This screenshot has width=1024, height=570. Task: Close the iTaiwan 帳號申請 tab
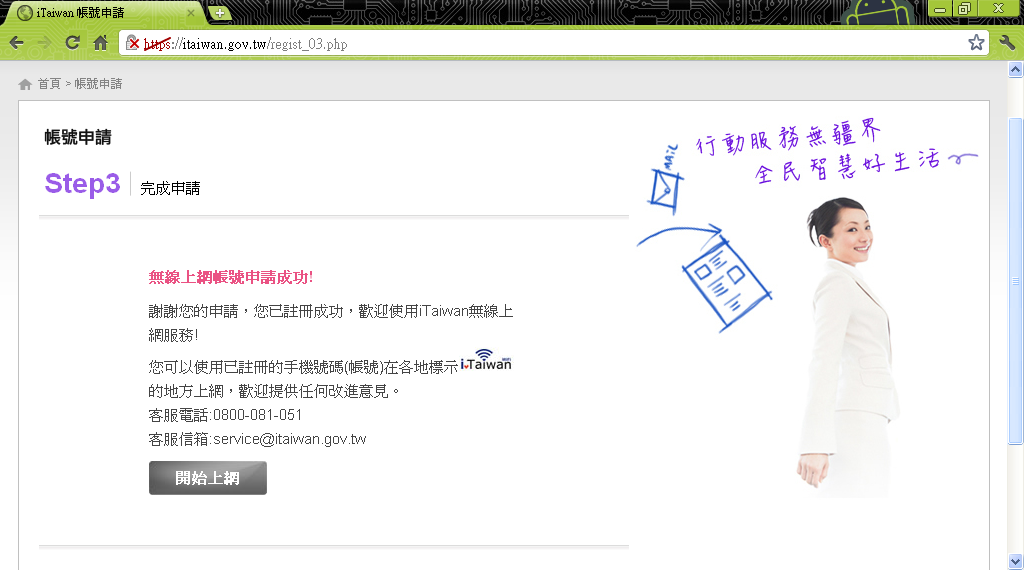(x=191, y=13)
